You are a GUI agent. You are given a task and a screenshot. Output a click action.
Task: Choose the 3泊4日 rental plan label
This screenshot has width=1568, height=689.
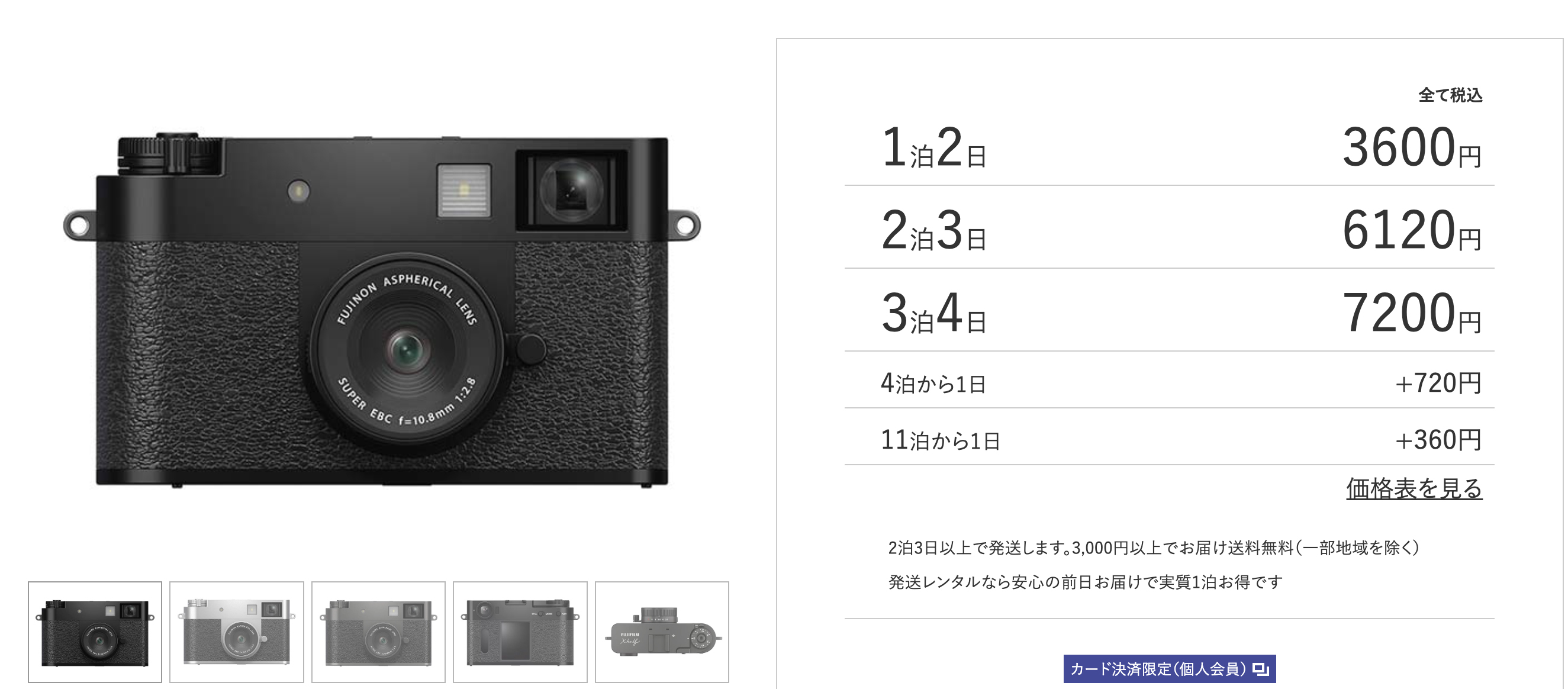[x=933, y=313]
